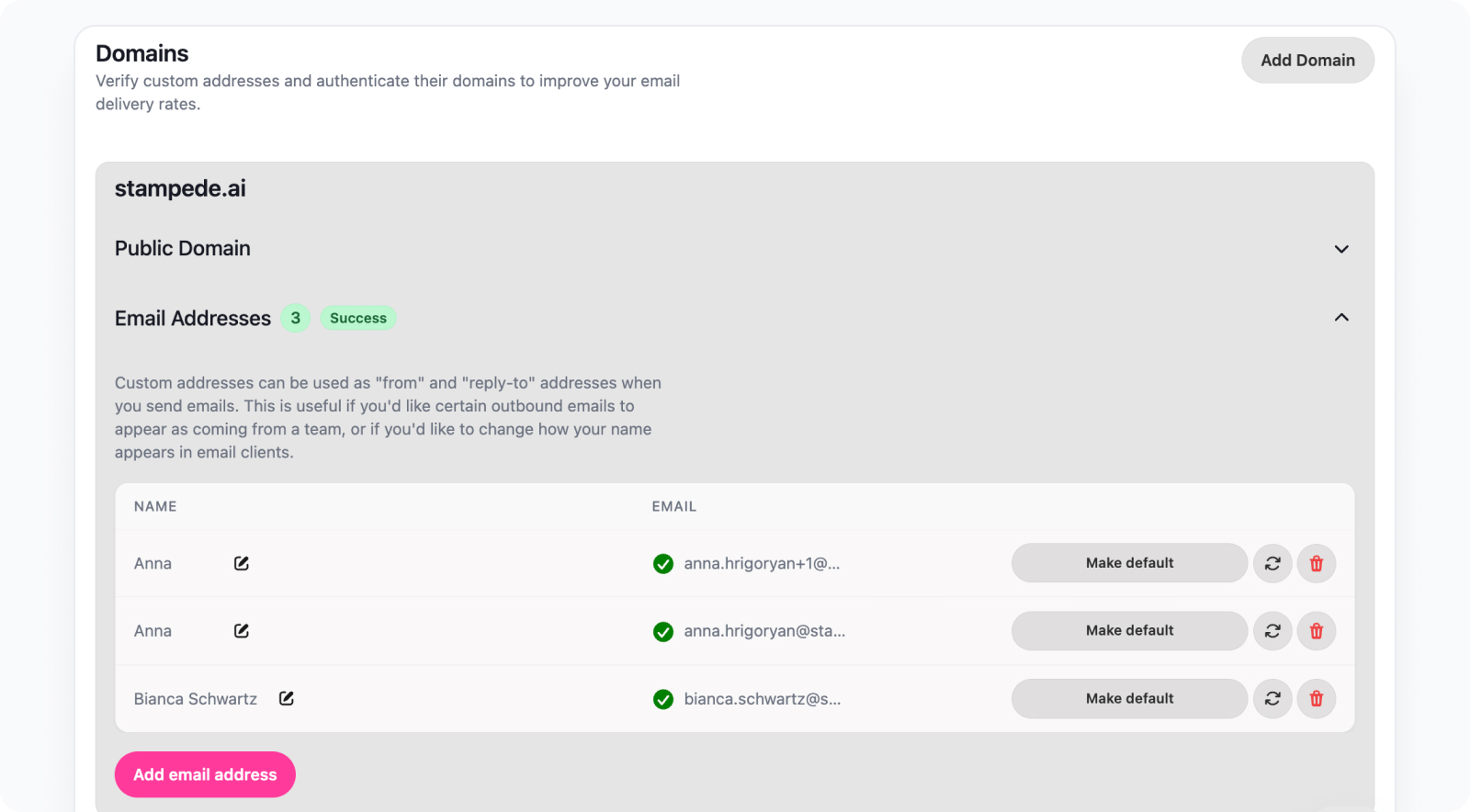
Task: Click the Email Addresses heading
Action: point(193,318)
